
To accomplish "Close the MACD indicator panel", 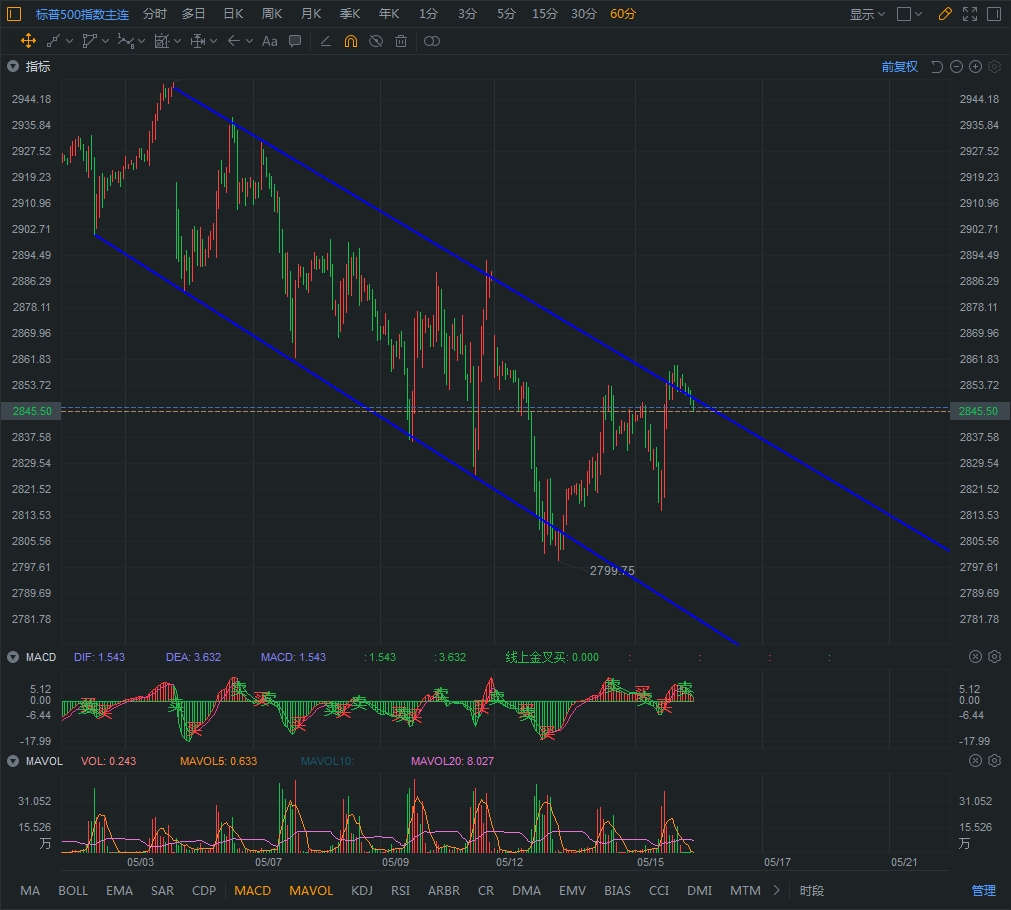I will point(976,657).
